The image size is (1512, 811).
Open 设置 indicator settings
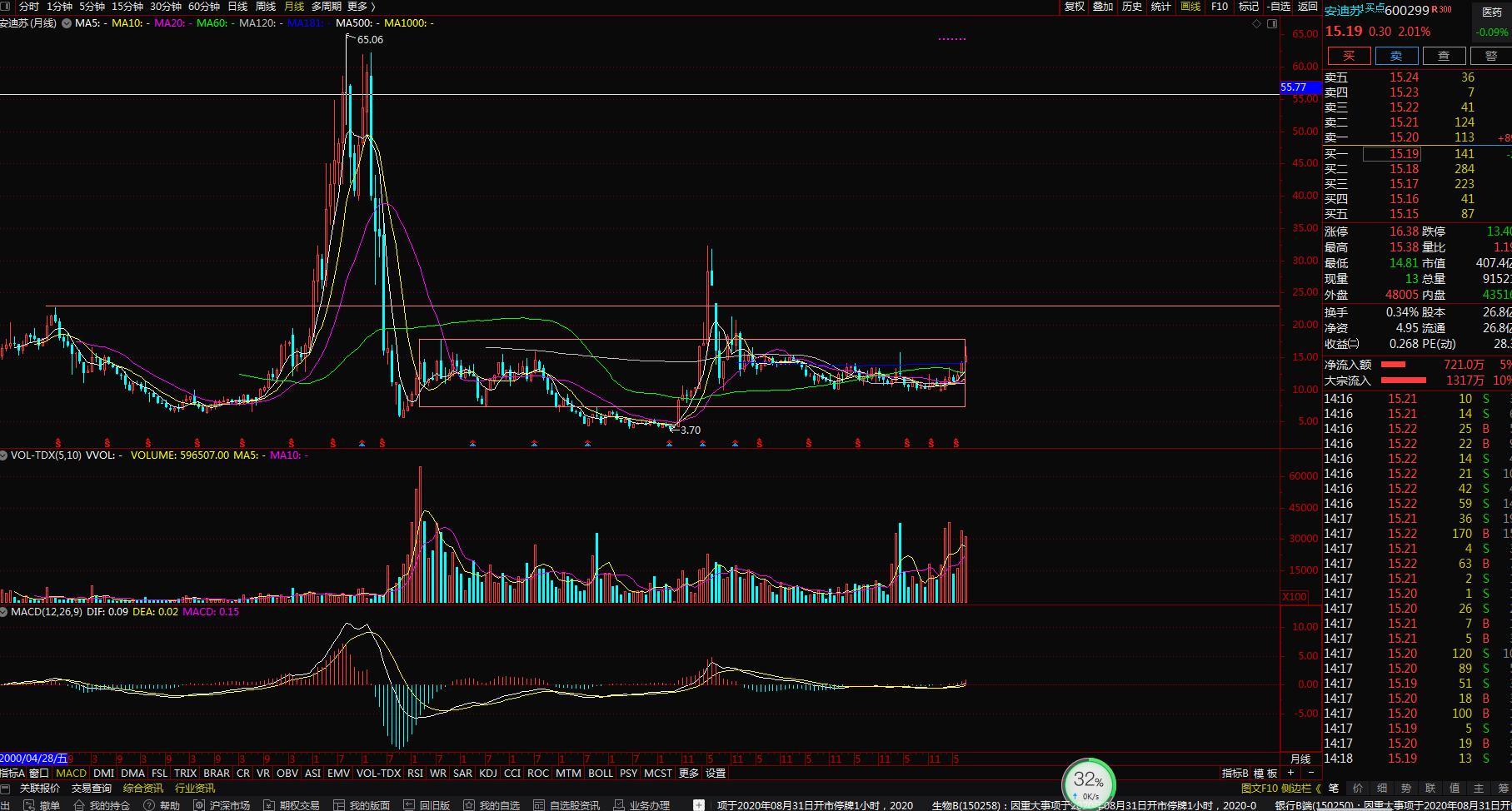(716, 773)
